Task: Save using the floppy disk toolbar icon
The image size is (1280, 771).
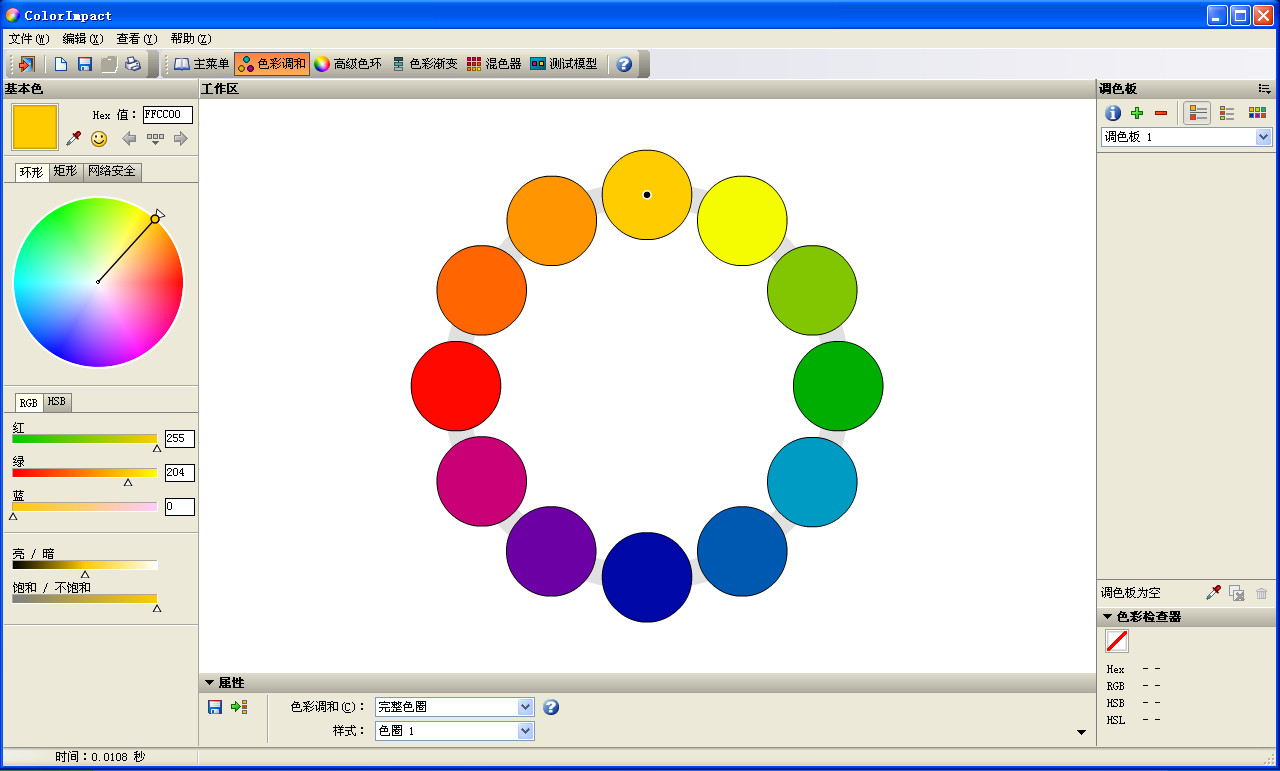Action: point(85,64)
